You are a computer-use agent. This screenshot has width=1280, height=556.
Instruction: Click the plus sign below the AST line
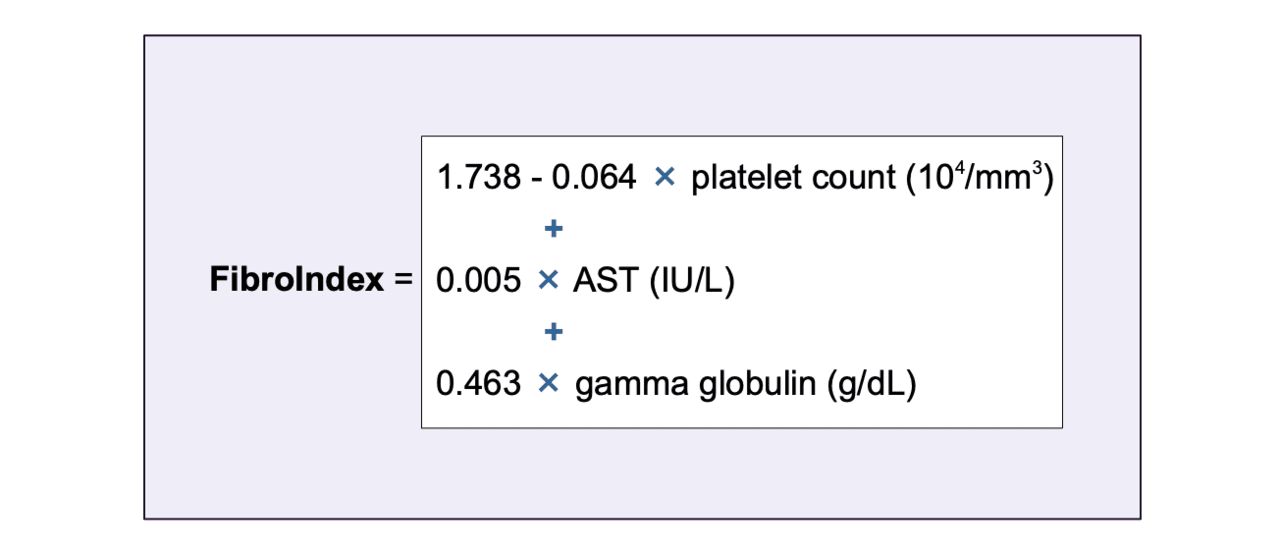pyautogui.click(x=553, y=332)
